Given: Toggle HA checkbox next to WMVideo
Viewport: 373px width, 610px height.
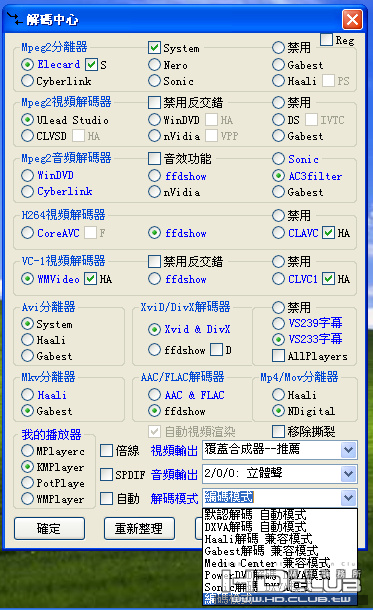Looking at the screenshot, I should [91, 279].
